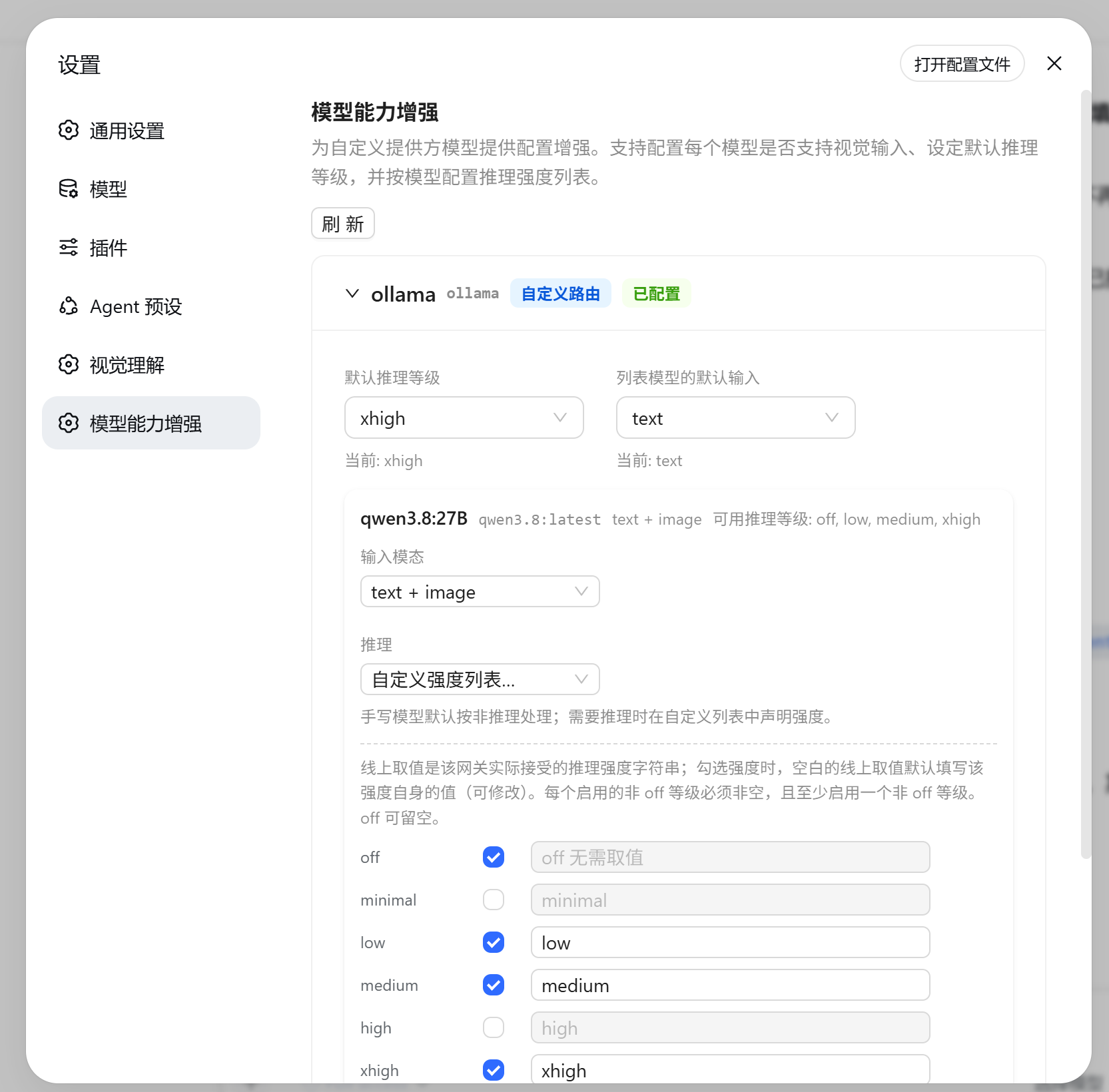Click the qwen3.8:latest model id text

coord(540,519)
